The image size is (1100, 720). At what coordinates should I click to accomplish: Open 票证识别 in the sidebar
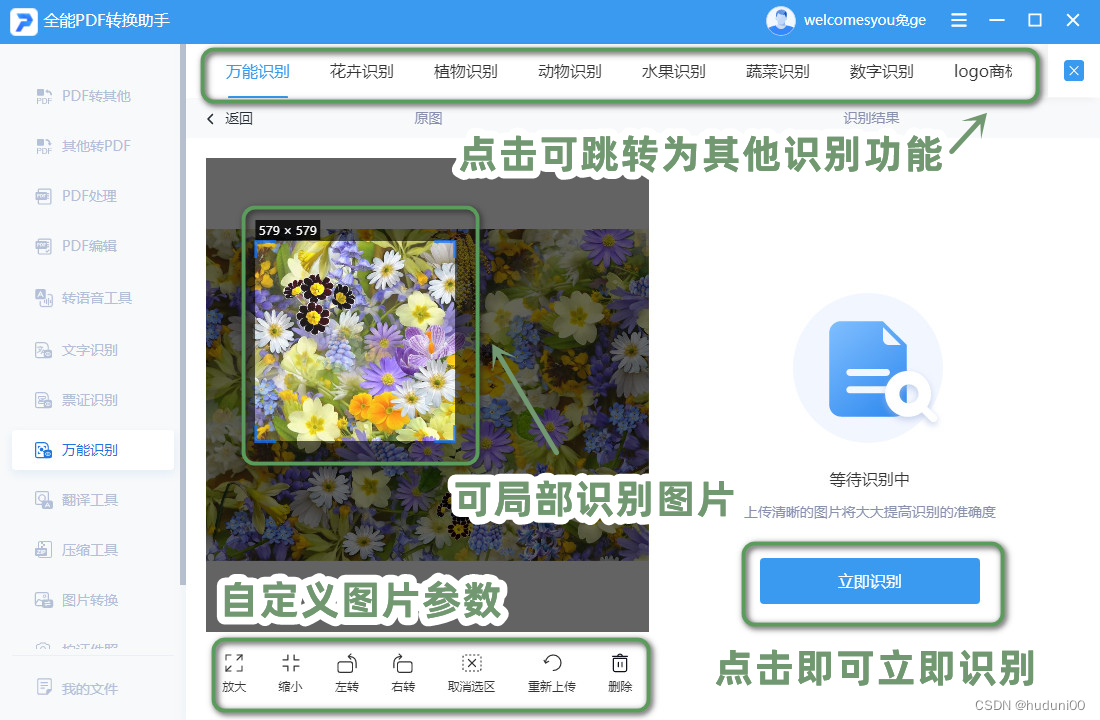(x=90, y=400)
